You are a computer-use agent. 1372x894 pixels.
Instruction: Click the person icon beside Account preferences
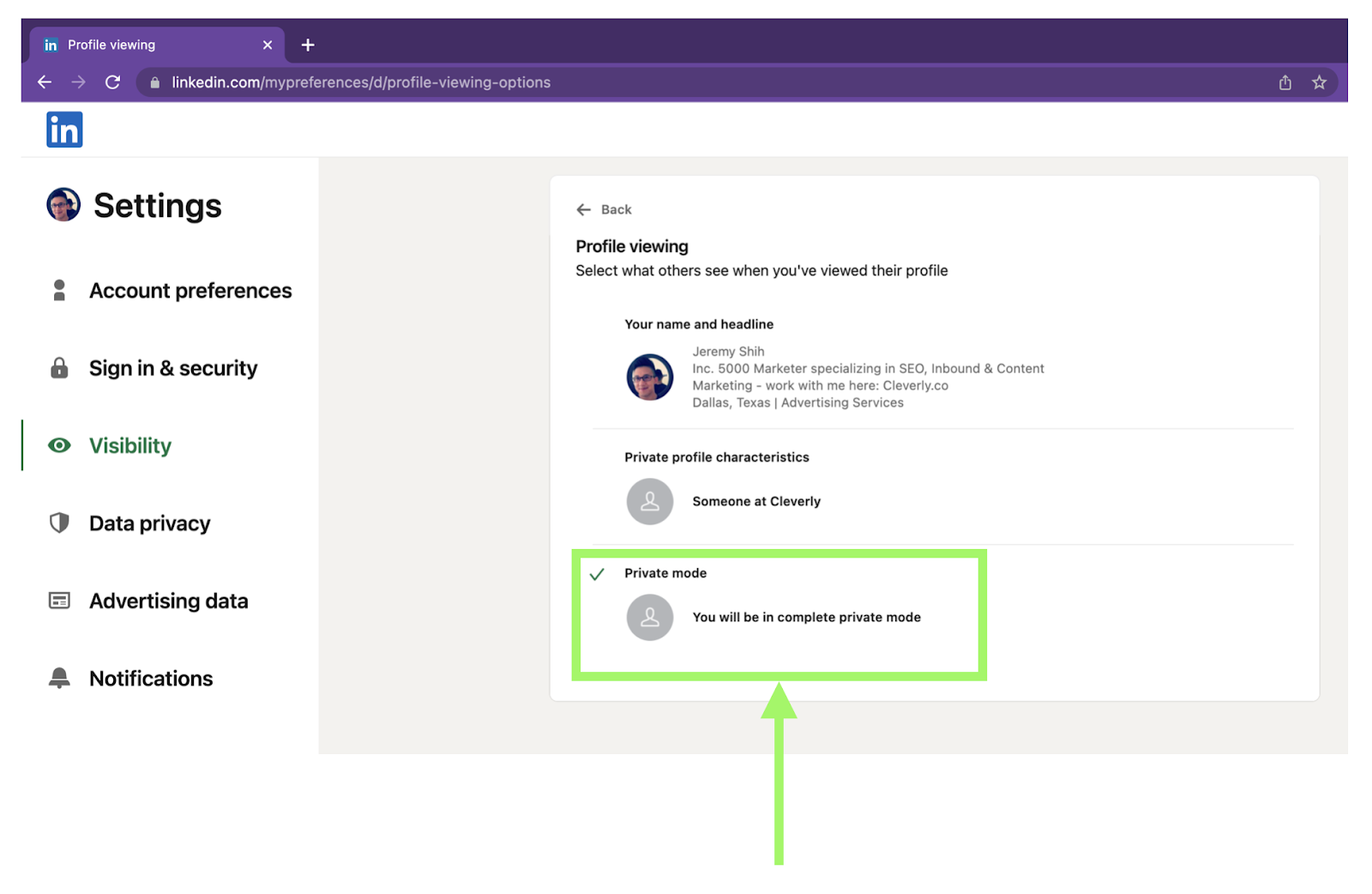tap(59, 290)
